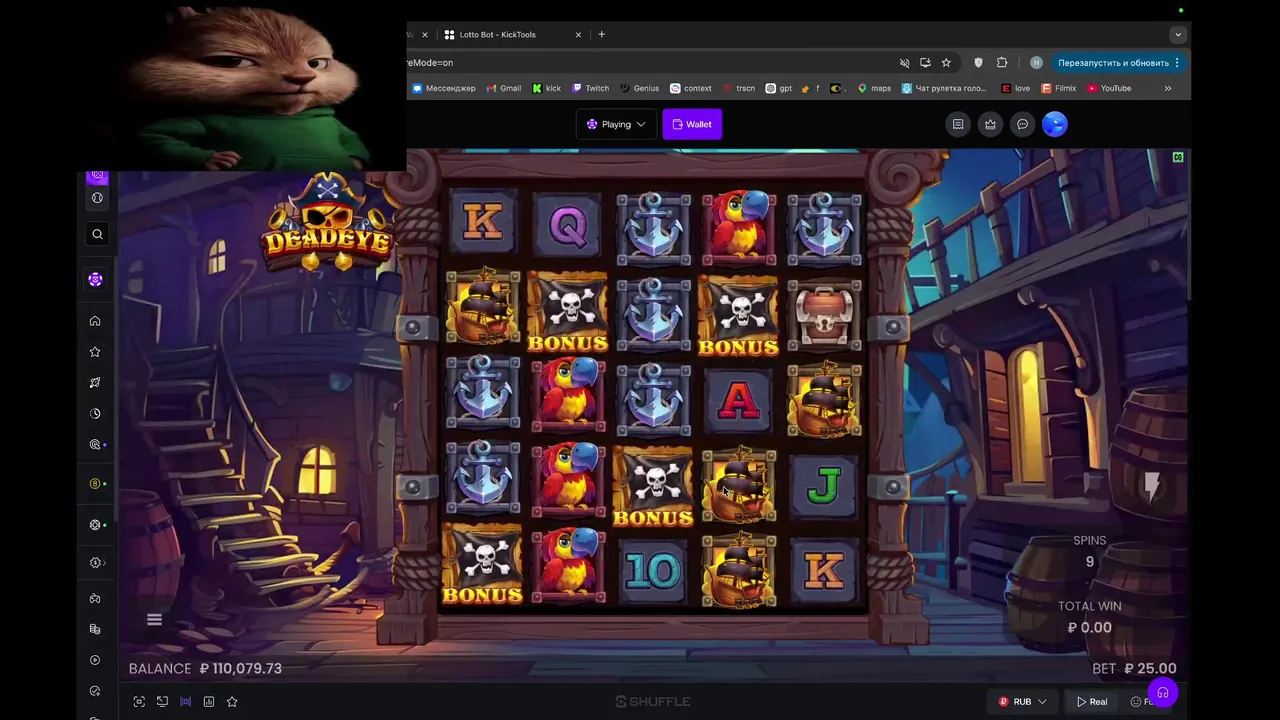Open the sidebar search icon
Screen dimensions: 1280x720
click(97, 234)
